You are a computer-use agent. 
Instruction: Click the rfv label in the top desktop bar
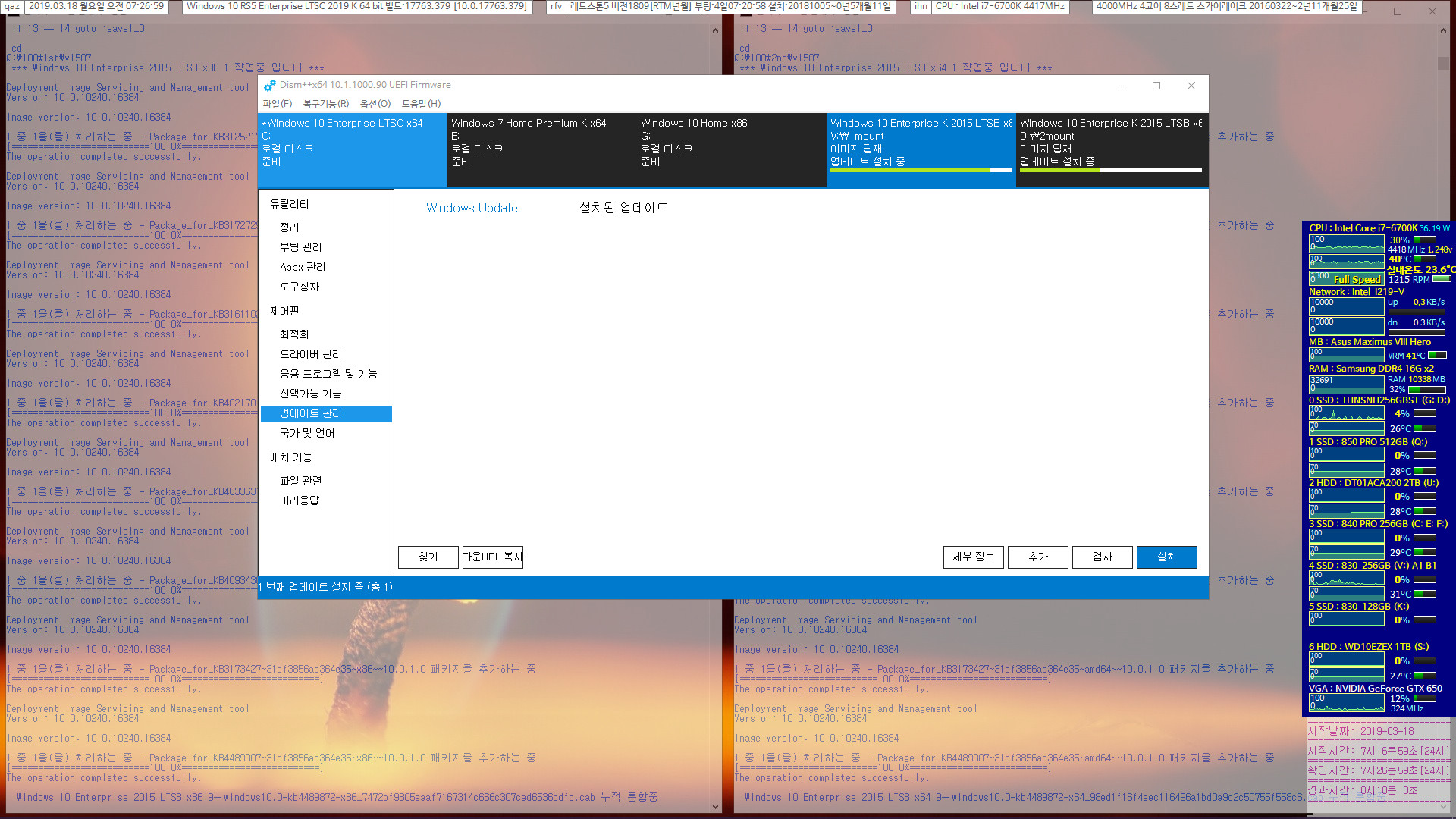pos(556,6)
